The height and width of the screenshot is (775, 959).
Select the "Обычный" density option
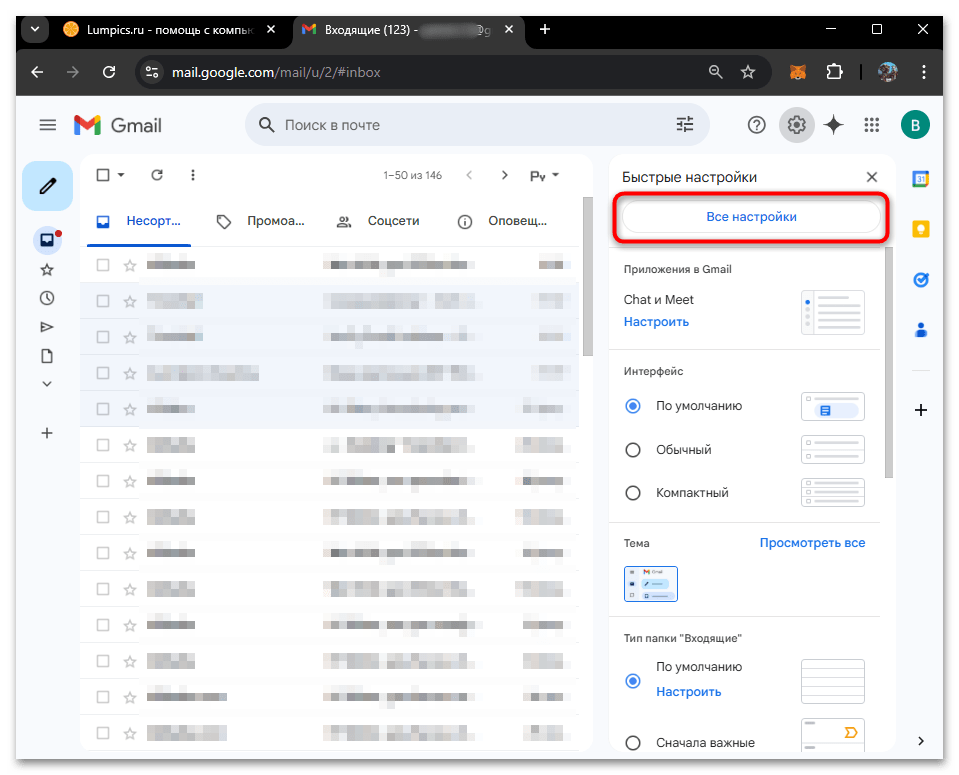pyautogui.click(x=633, y=450)
